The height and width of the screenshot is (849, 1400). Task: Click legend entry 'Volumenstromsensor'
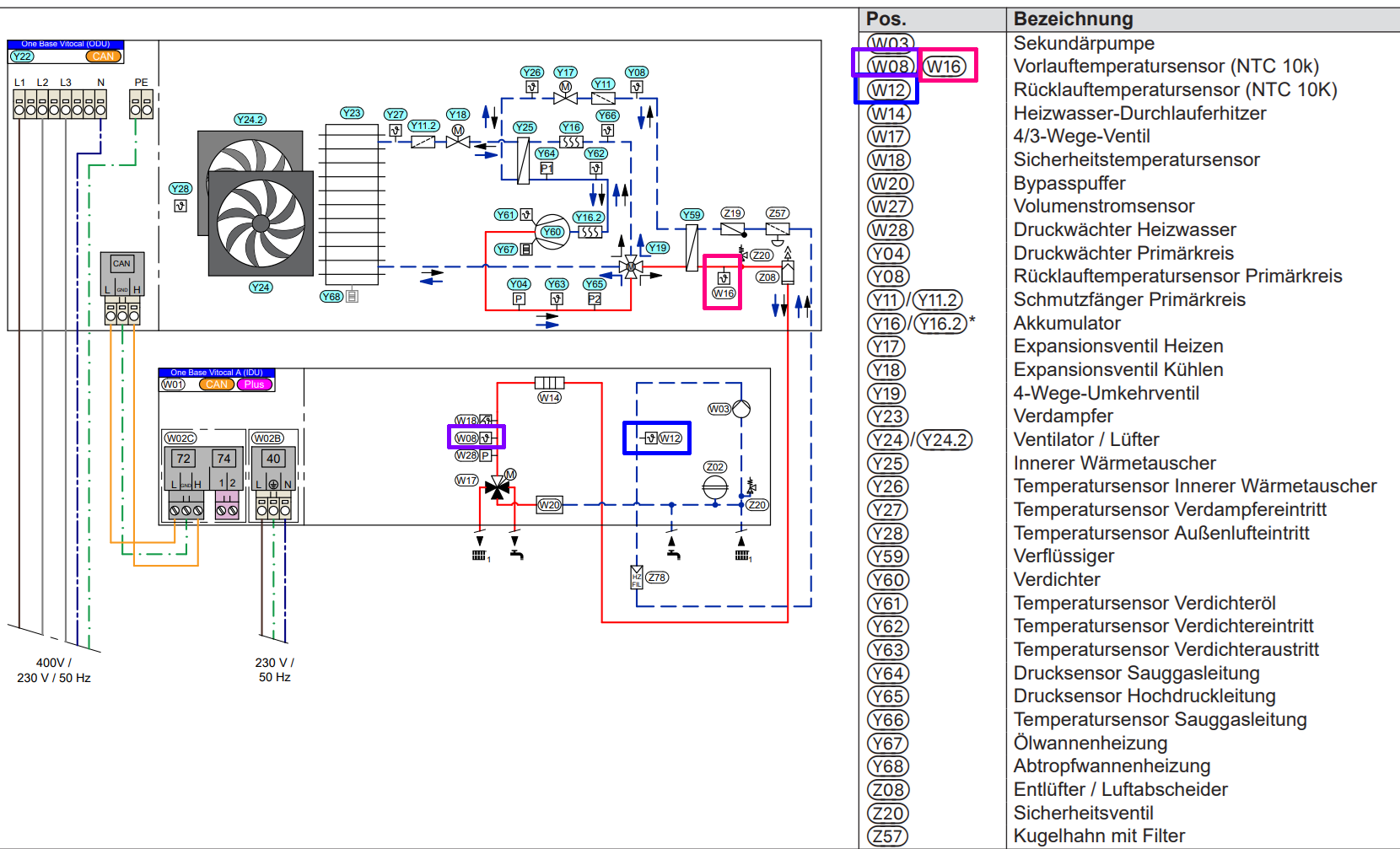click(x=1104, y=207)
